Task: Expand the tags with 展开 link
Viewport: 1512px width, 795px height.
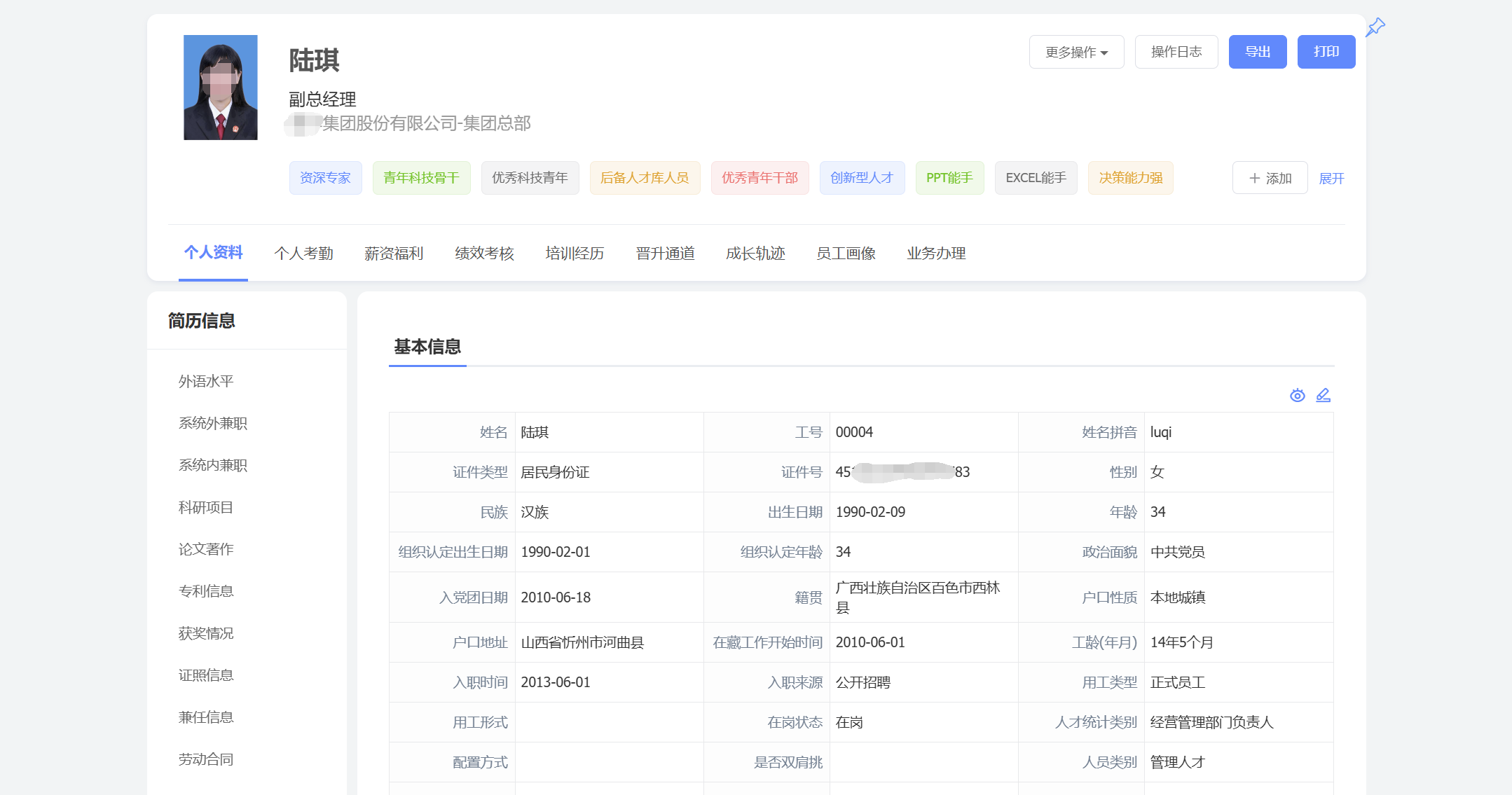Action: 1332,179
